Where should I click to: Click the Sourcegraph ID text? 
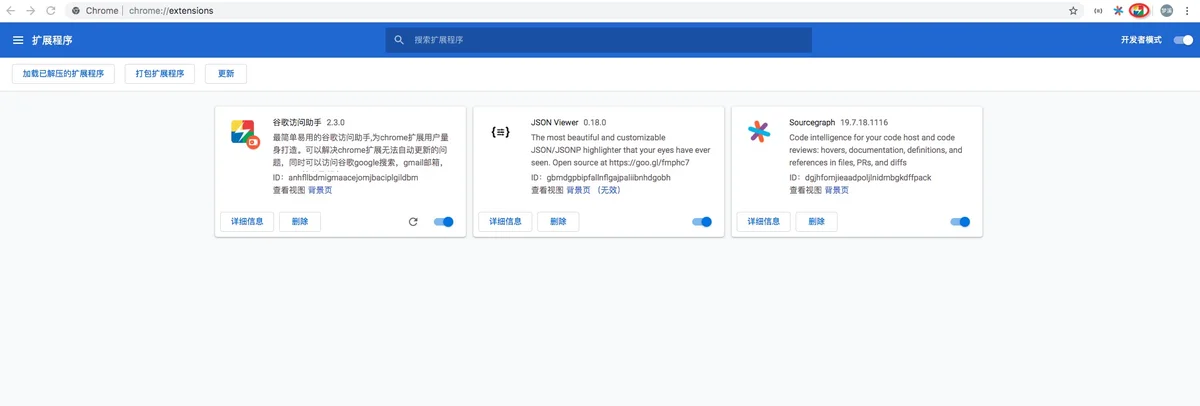[860, 177]
